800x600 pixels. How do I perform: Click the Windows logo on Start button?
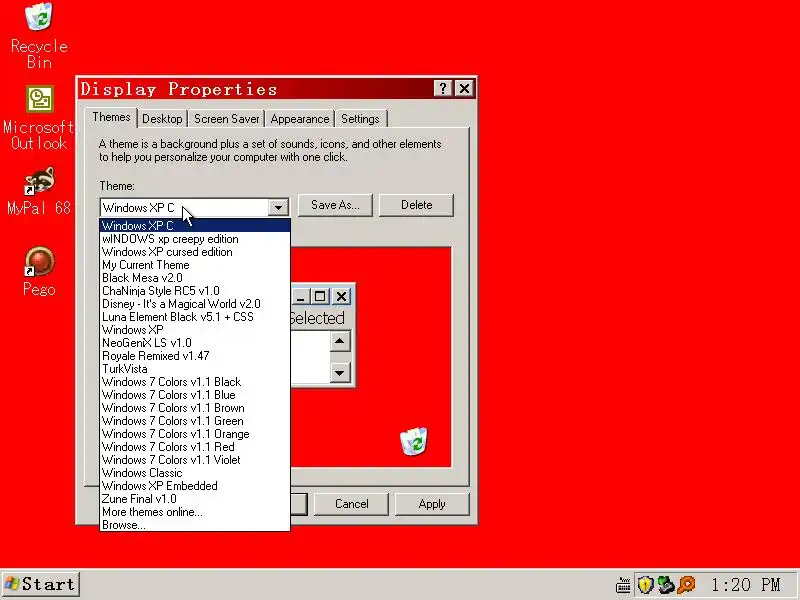[x=12, y=584]
